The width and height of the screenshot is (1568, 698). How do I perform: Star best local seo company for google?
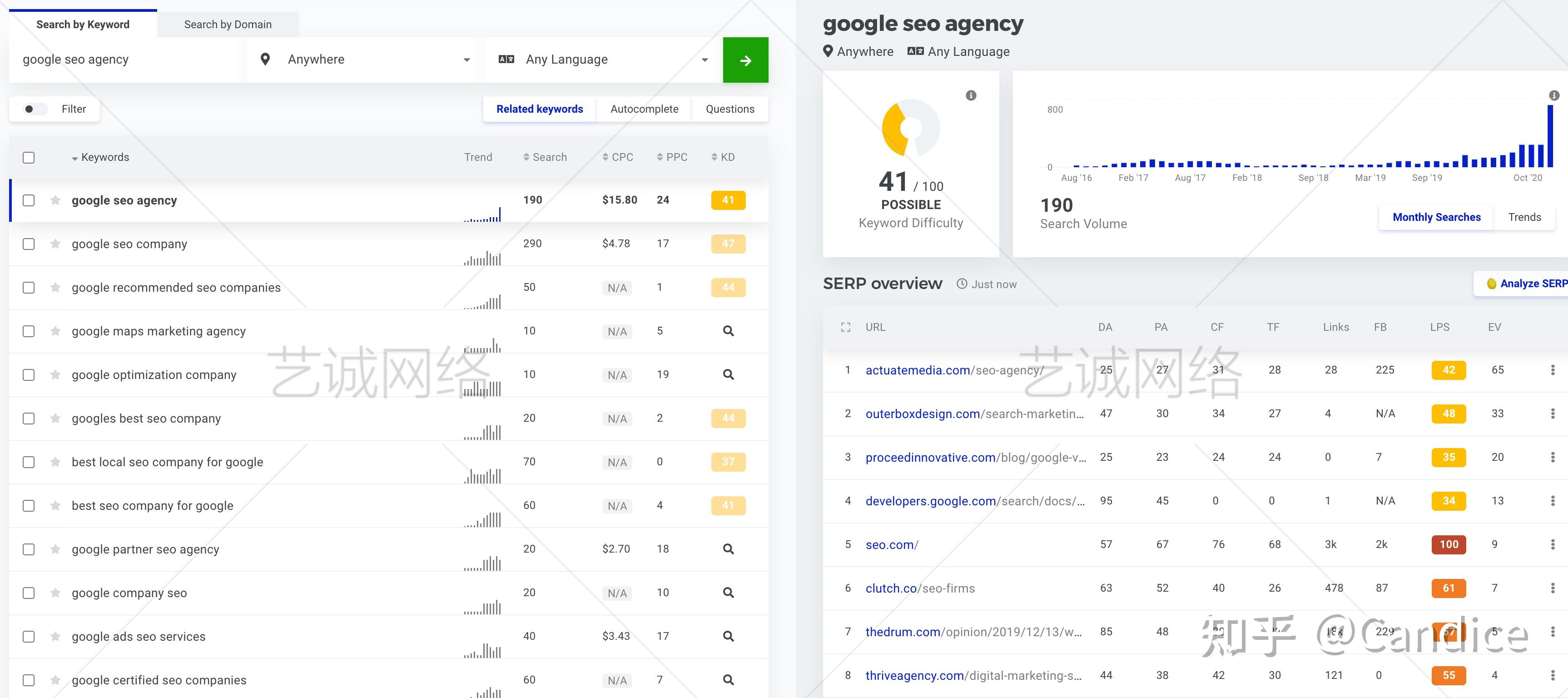click(55, 462)
